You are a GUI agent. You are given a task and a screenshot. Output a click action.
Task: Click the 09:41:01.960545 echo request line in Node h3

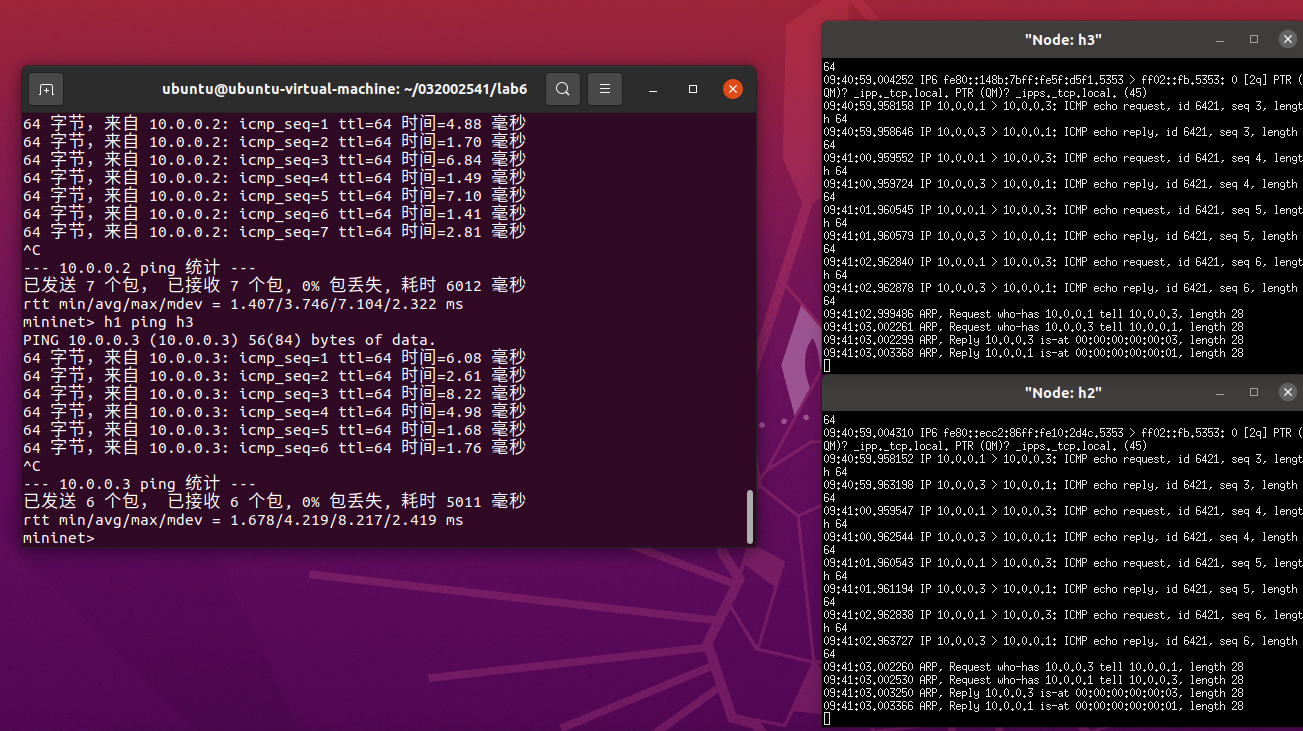[1063, 216]
